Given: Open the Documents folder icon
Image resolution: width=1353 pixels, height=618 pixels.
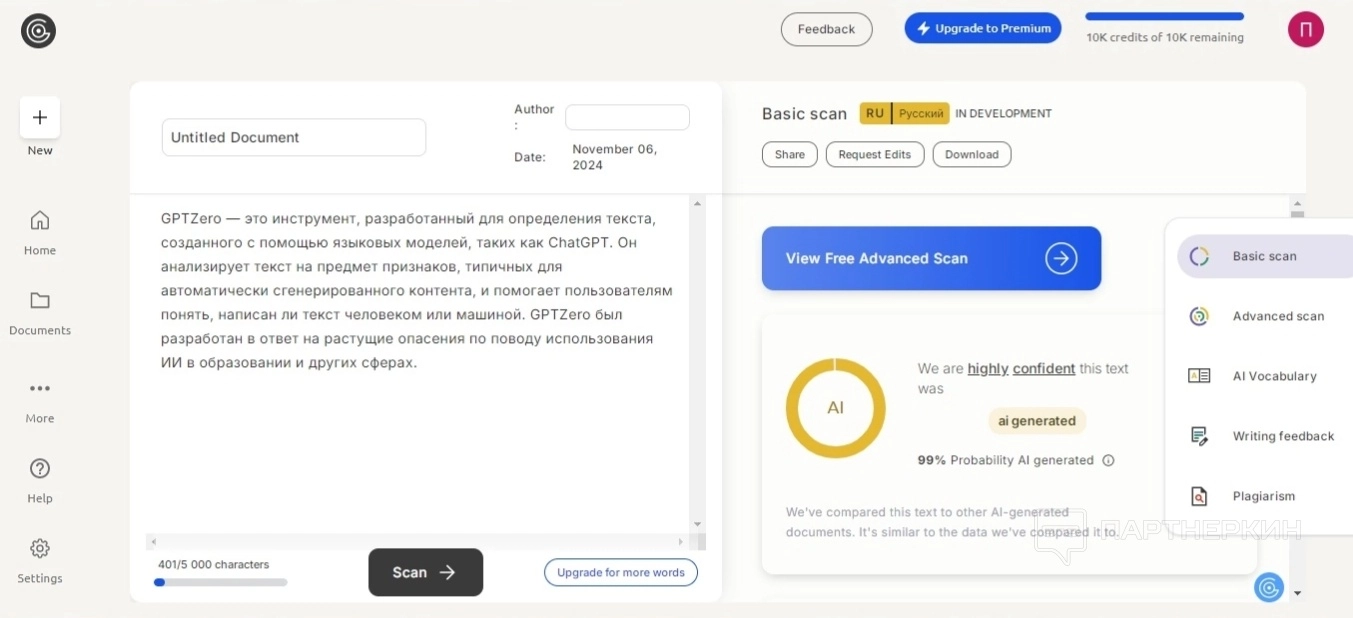Looking at the screenshot, I should (40, 301).
